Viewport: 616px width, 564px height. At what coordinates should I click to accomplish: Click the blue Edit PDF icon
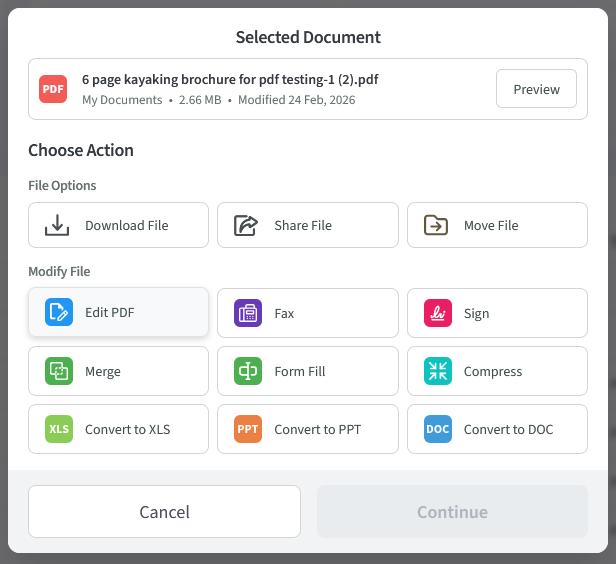59,313
